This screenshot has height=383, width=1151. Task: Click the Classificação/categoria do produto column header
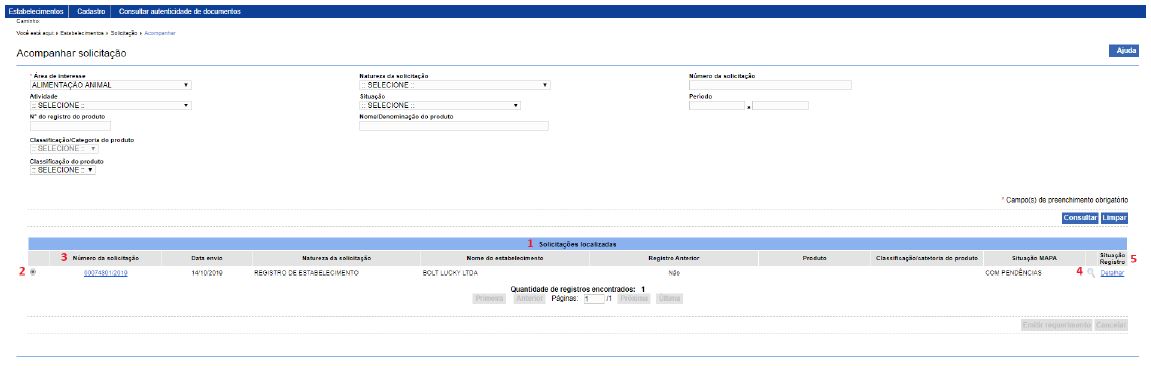(x=927, y=258)
